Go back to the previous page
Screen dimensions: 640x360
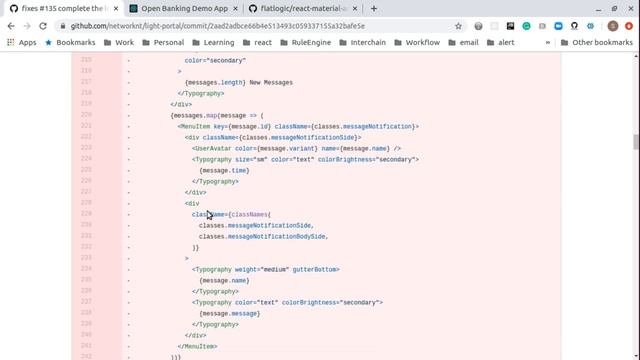pos(11,26)
